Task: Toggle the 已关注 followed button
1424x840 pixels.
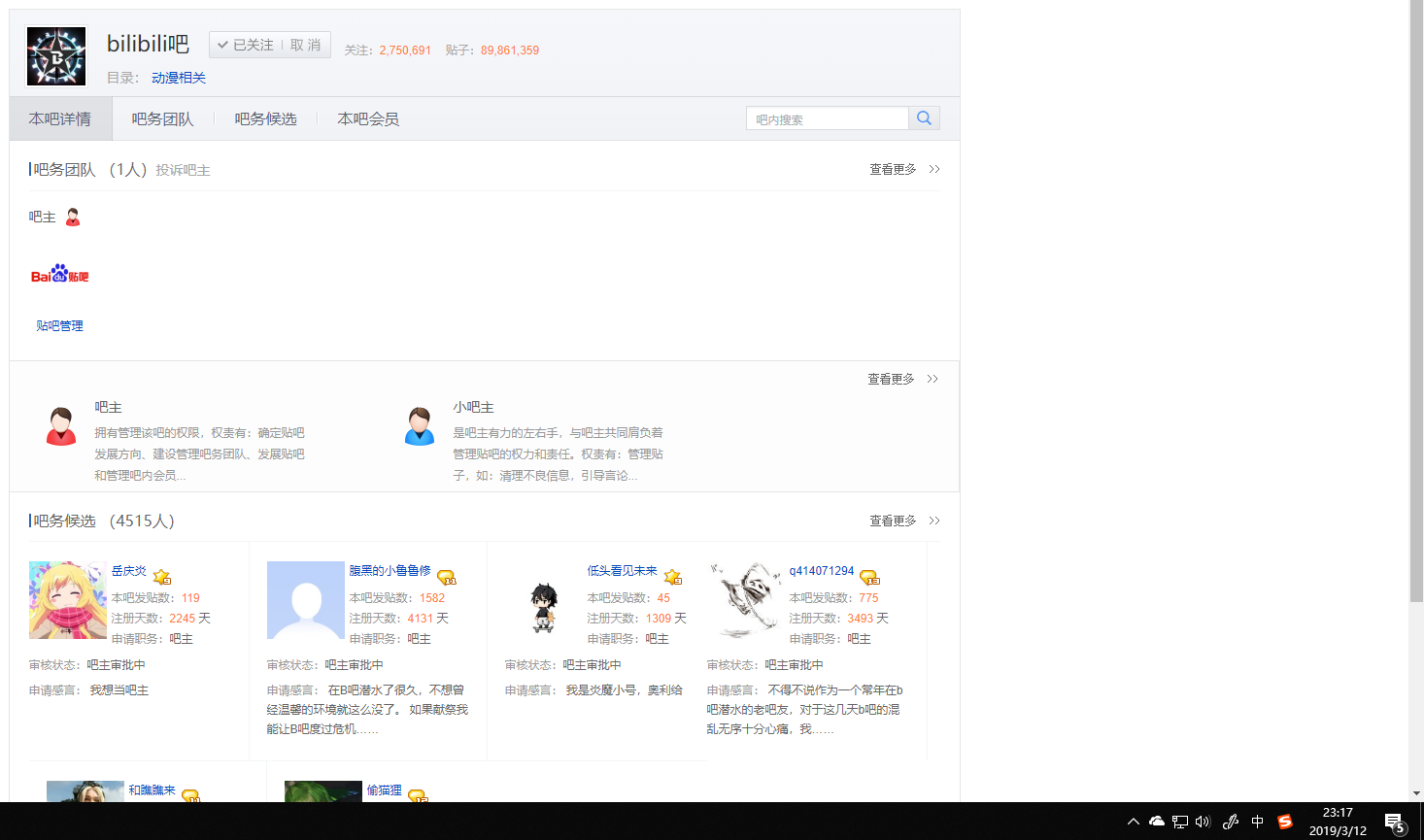Action: (246, 45)
